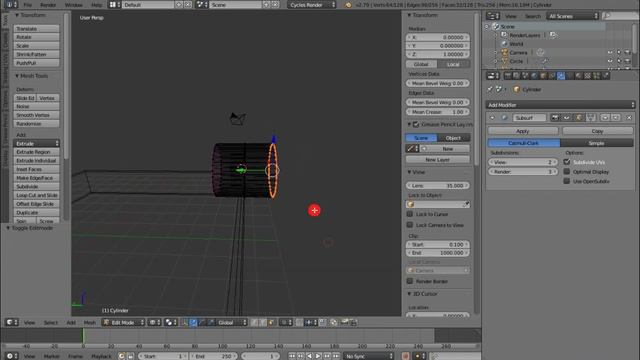Check the Render Border option
This screenshot has height=360, width=640.
click(x=410, y=281)
